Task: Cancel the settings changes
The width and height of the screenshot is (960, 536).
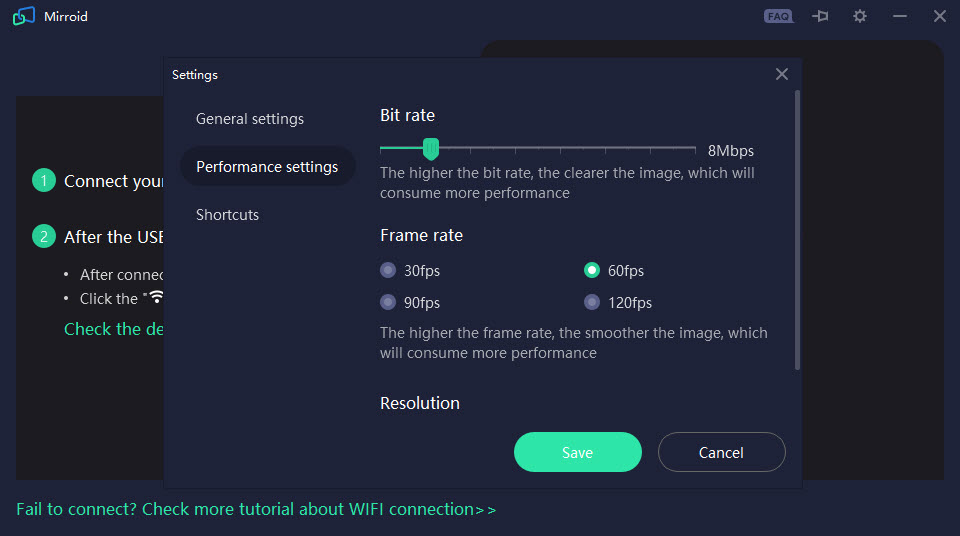Action: pos(721,452)
